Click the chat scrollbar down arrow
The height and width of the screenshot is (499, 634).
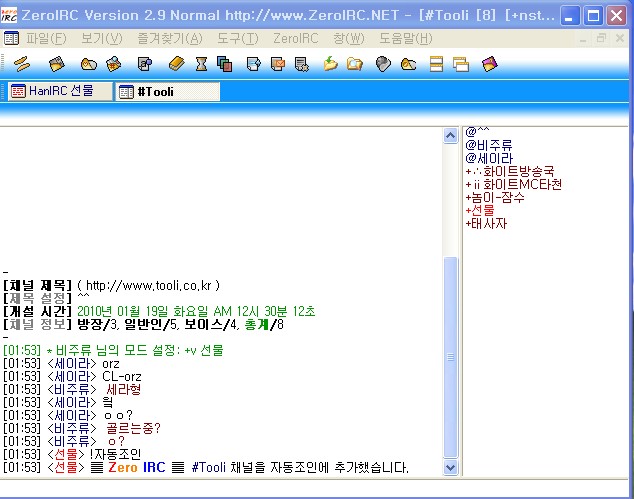450,467
